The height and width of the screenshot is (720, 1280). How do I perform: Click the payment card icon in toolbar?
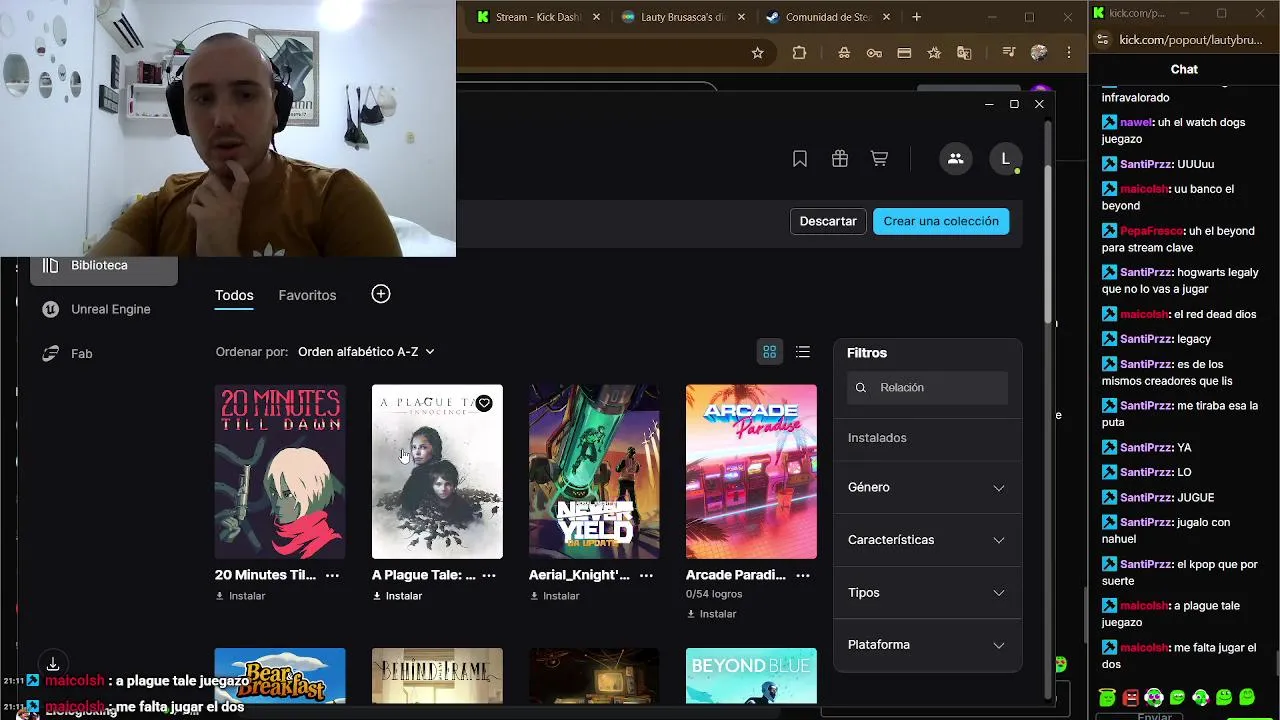pyautogui.click(x=904, y=53)
